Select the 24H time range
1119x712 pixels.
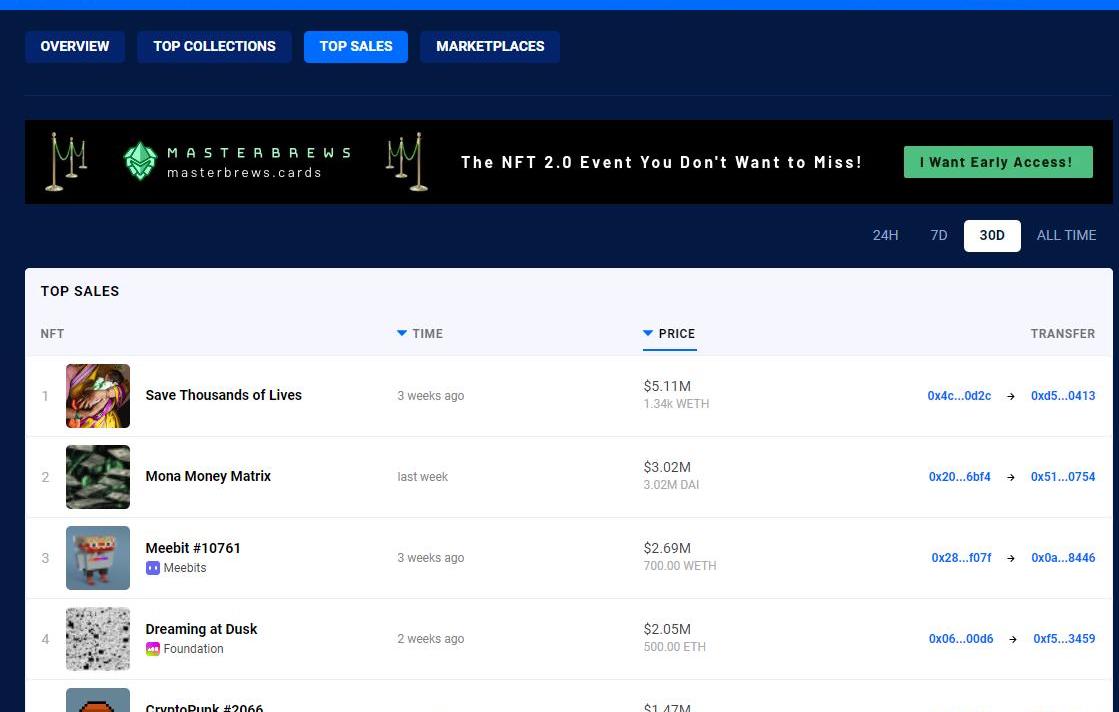(885, 235)
